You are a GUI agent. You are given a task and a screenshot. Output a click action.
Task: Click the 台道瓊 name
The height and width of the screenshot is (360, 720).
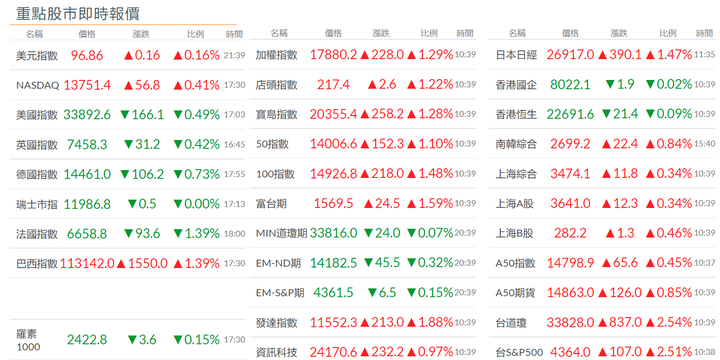(x=511, y=323)
